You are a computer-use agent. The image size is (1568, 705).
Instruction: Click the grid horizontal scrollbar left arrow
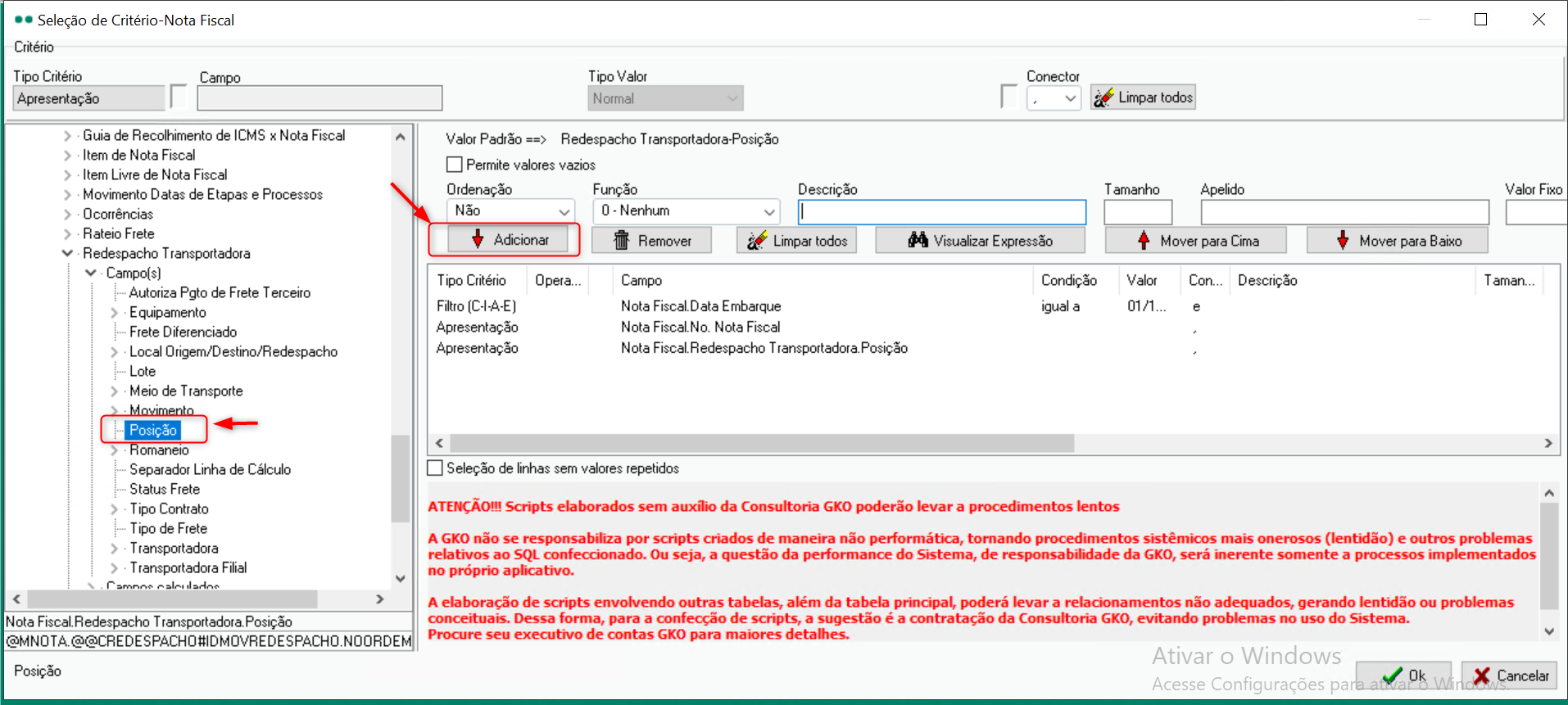pyautogui.click(x=439, y=443)
